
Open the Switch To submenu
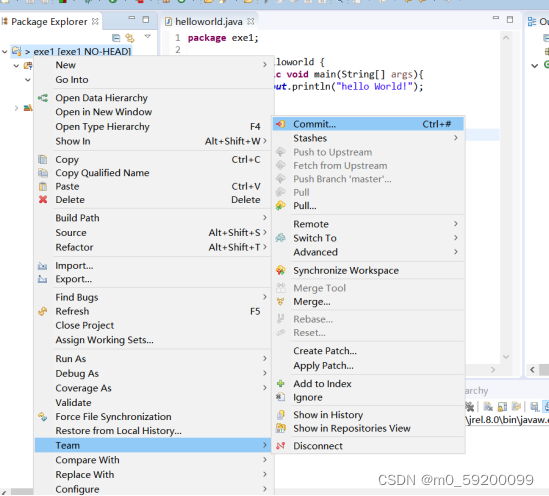coord(368,238)
